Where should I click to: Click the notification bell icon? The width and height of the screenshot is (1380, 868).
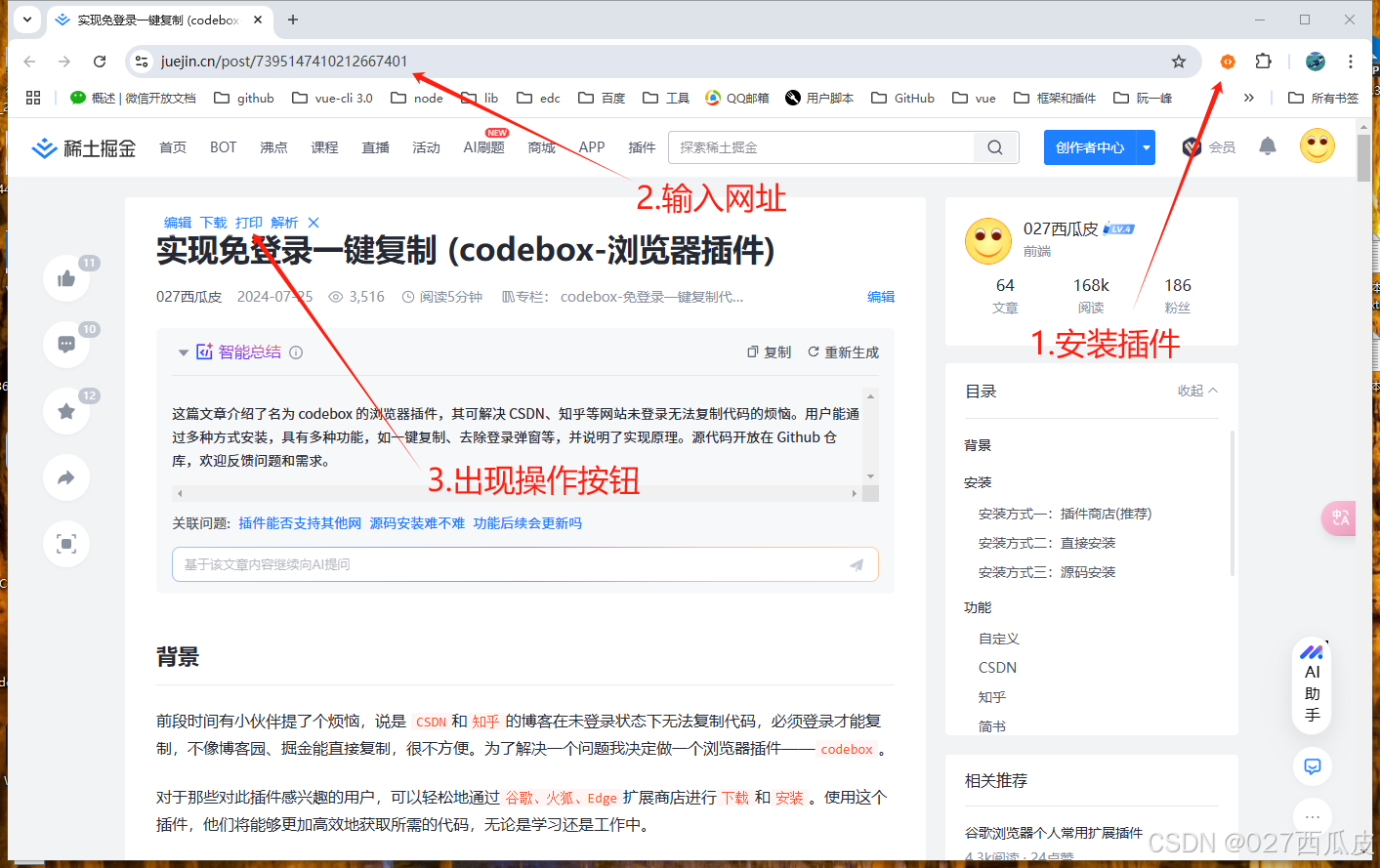[1268, 146]
